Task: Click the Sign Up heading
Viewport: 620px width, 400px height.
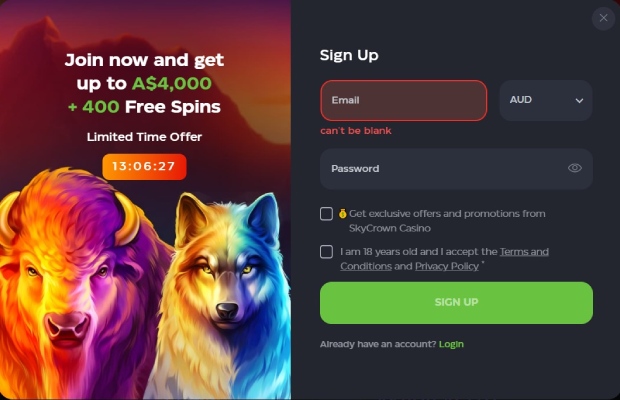Action: coord(349,55)
